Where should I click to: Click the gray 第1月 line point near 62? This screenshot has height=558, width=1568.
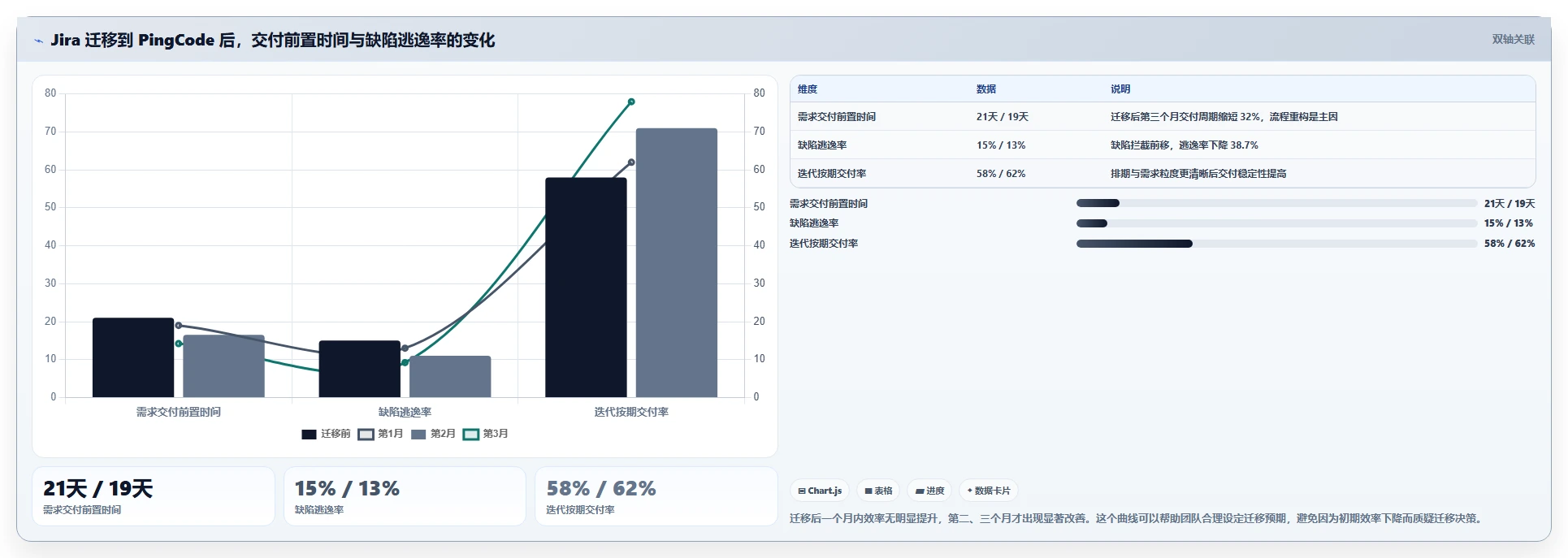631,162
